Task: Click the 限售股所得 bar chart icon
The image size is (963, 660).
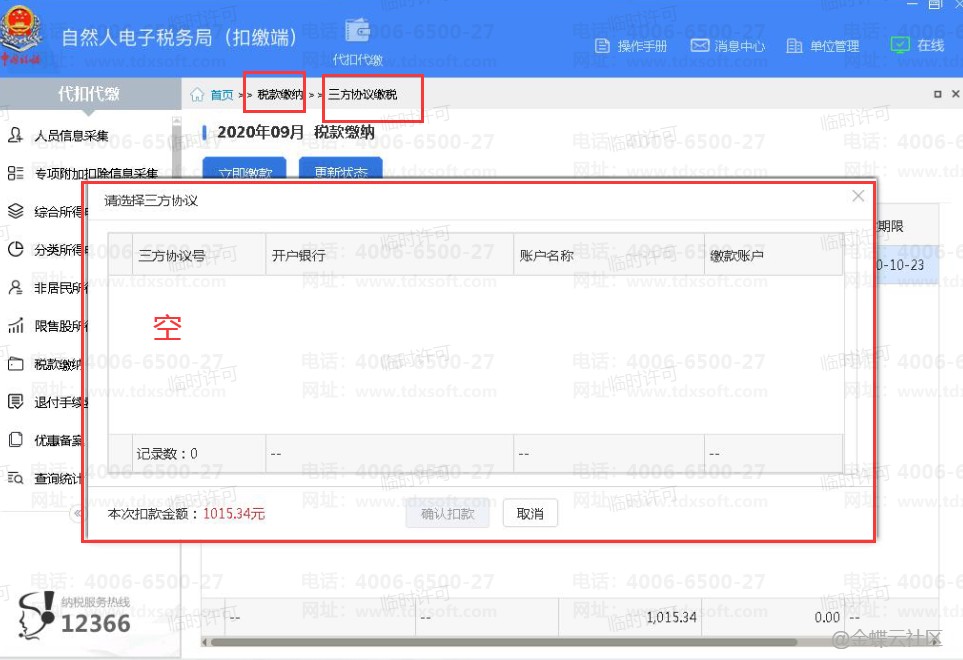Action: [15, 325]
